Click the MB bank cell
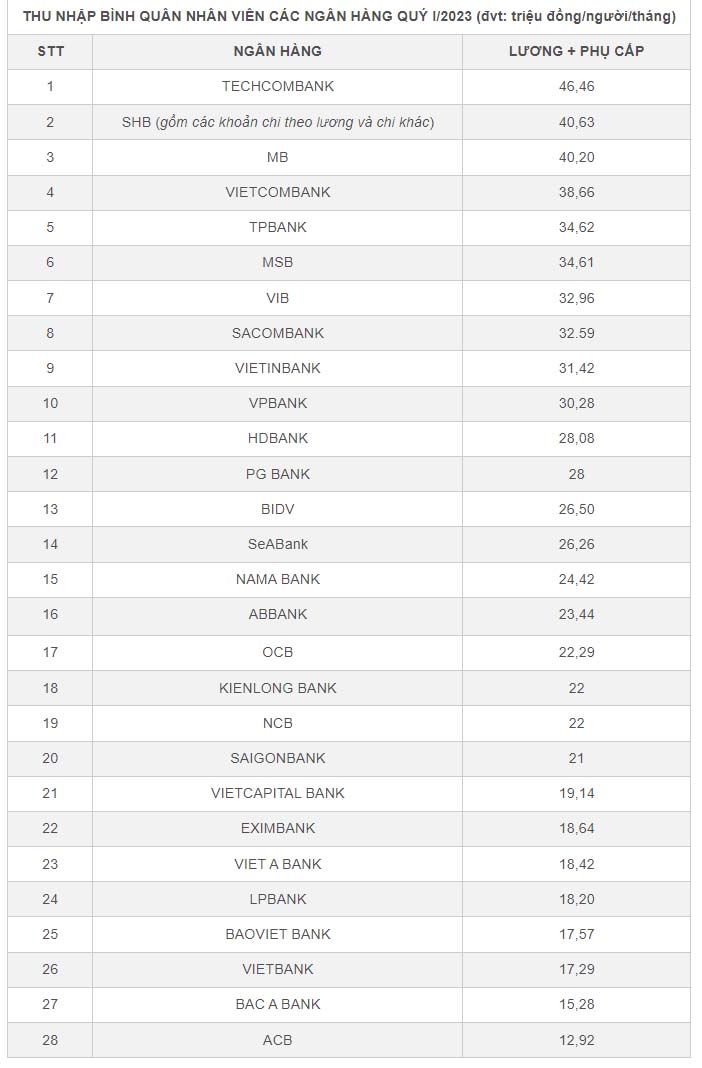The image size is (702, 1068). pyautogui.click(x=277, y=157)
